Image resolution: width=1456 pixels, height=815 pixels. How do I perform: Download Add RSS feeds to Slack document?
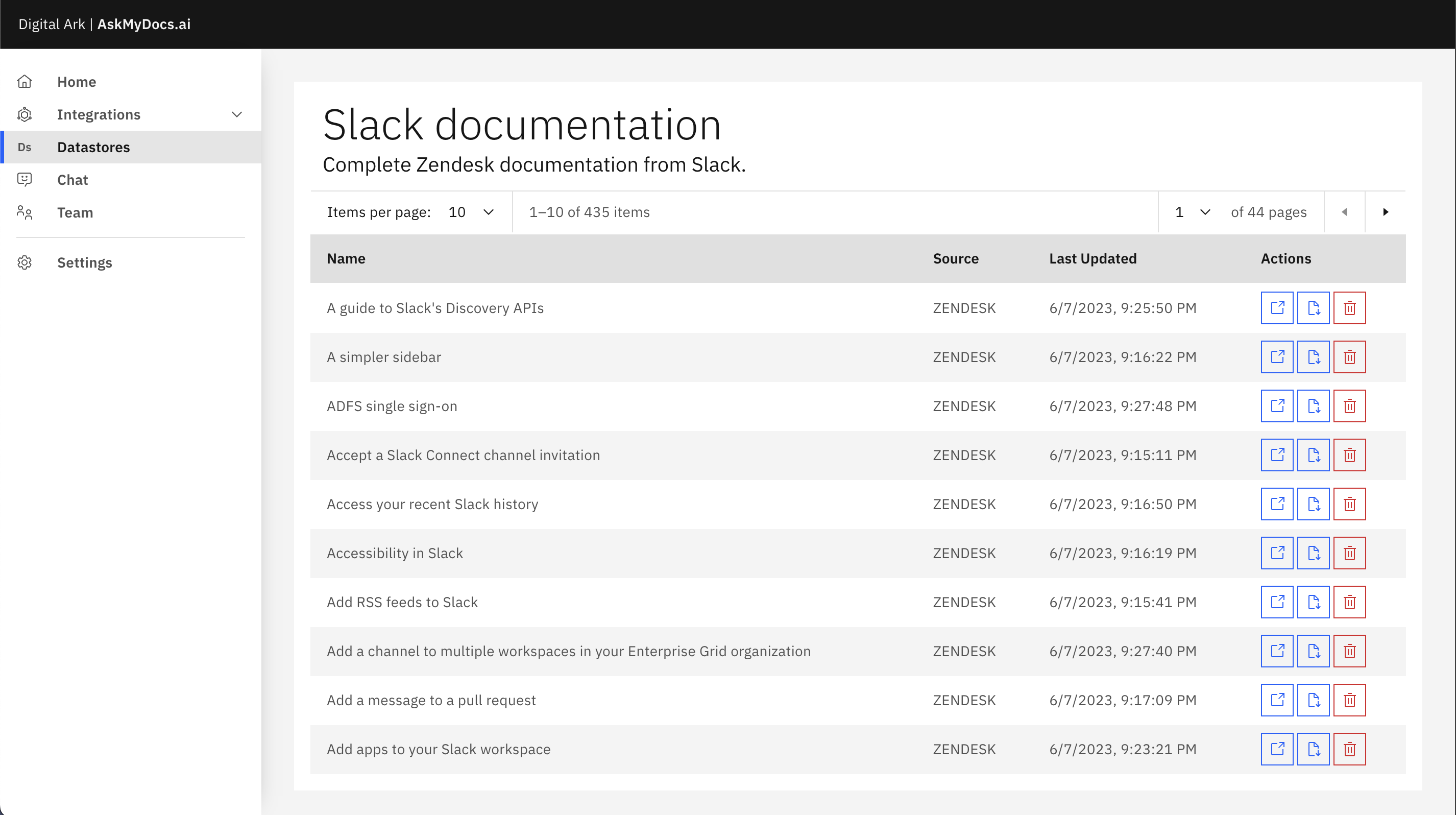[x=1313, y=602]
